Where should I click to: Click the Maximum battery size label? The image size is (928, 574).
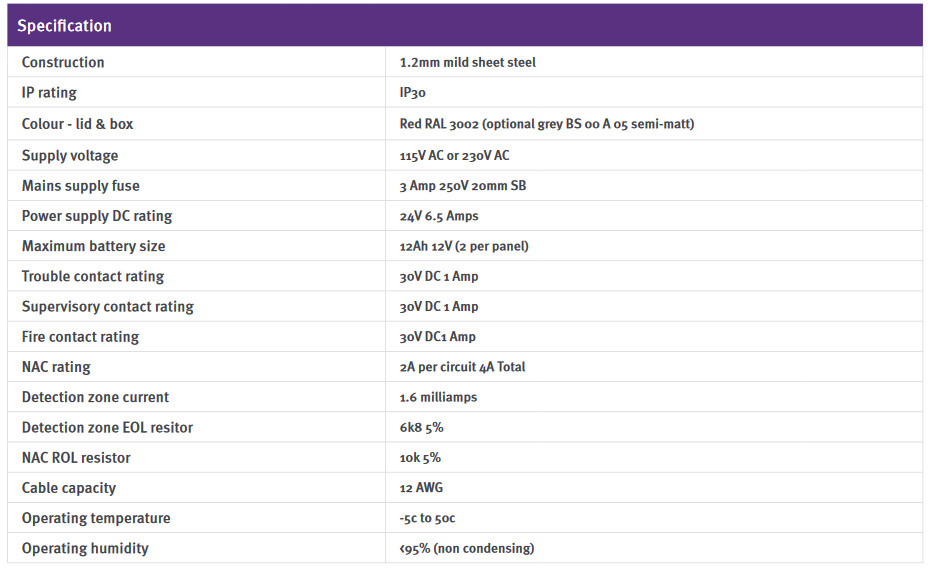click(93, 246)
